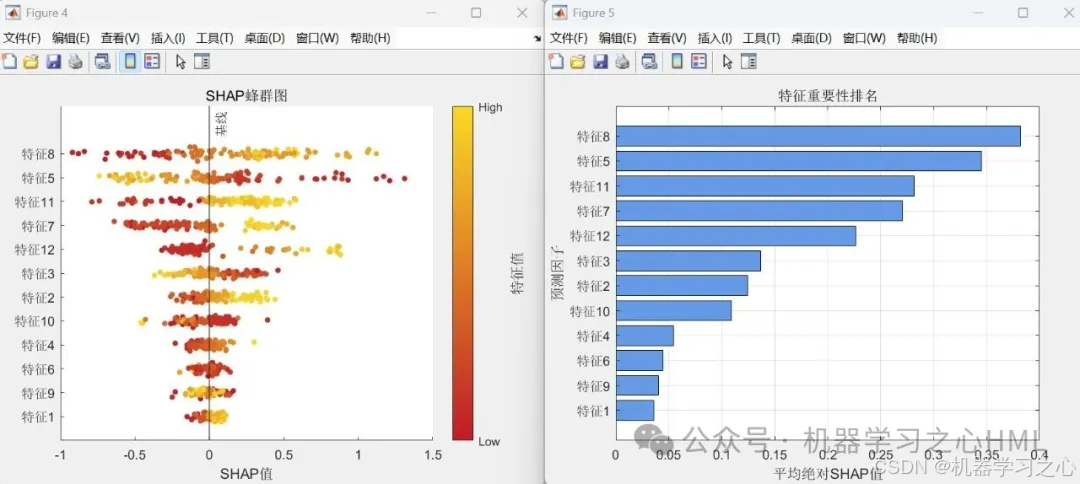1080x484 pixels.
Task: Open 插入(I) menu in Figure 4
Action: tap(168, 39)
